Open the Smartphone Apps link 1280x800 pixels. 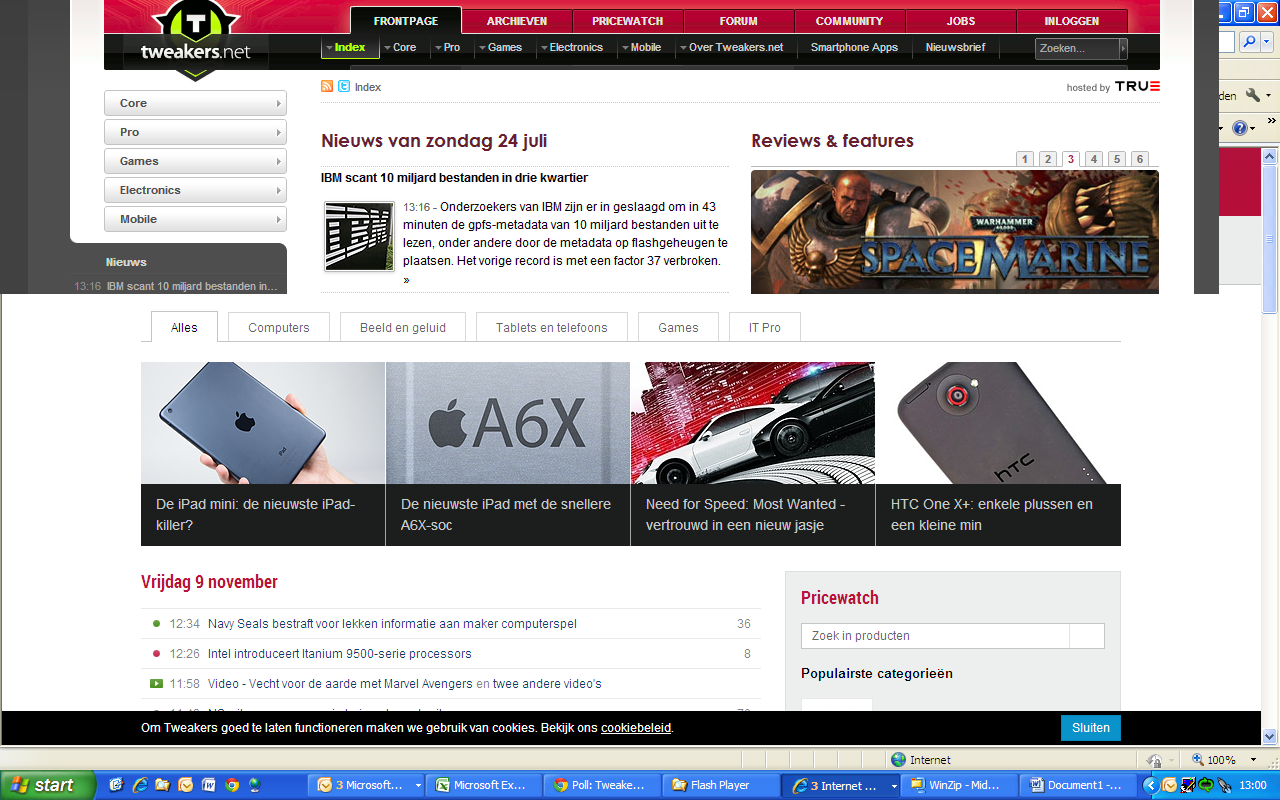click(x=854, y=47)
